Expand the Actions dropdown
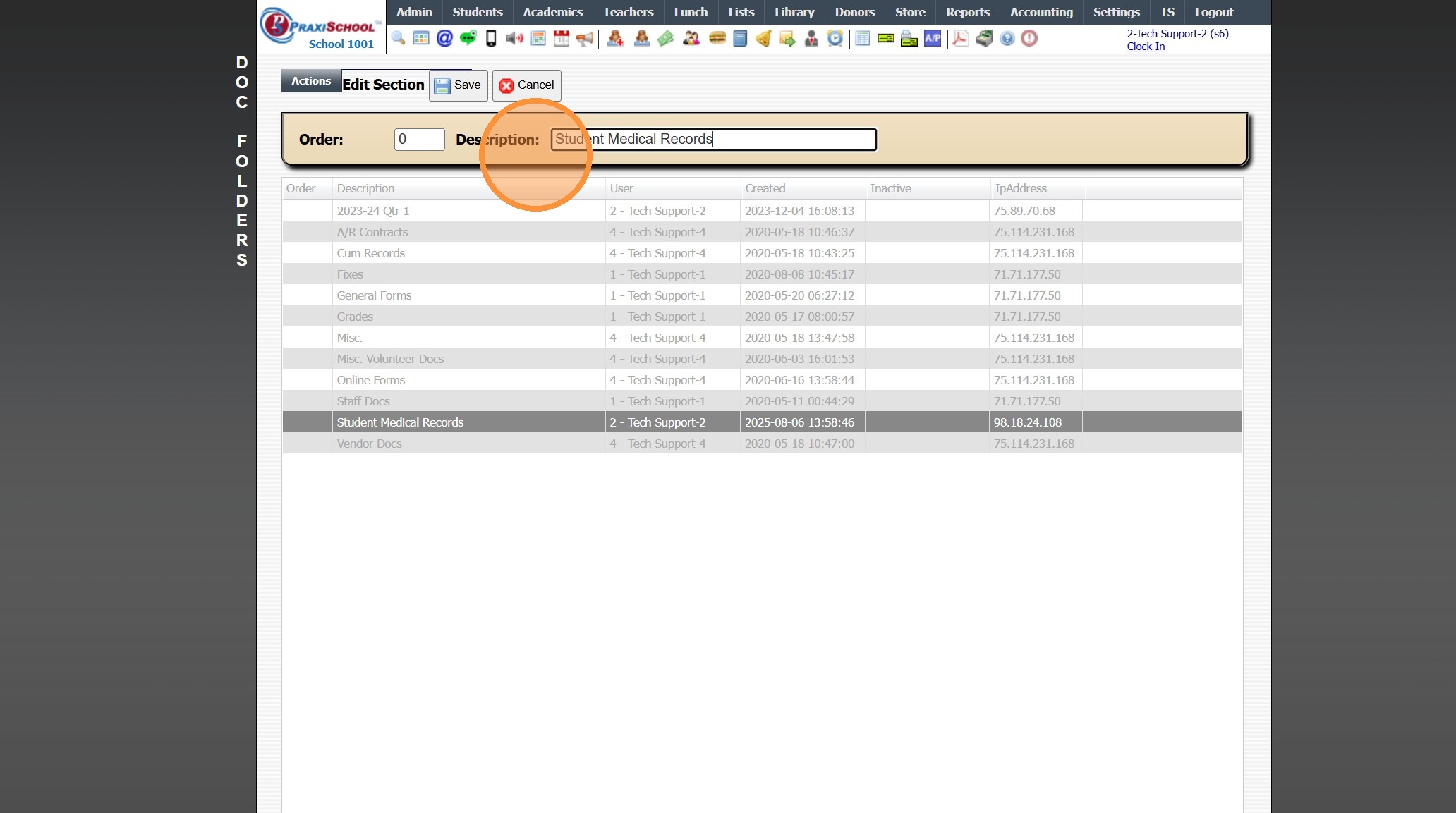Image resolution: width=1456 pixels, height=813 pixels. pyautogui.click(x=311, y=81)
